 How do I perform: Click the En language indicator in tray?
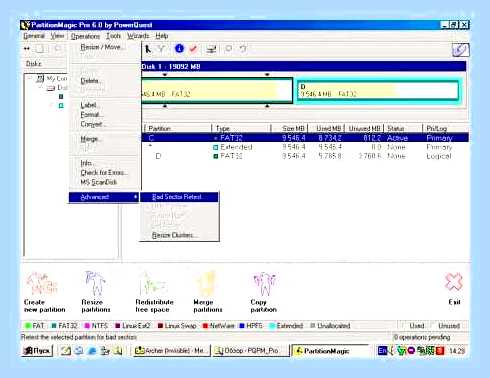[x=382, y=350]
